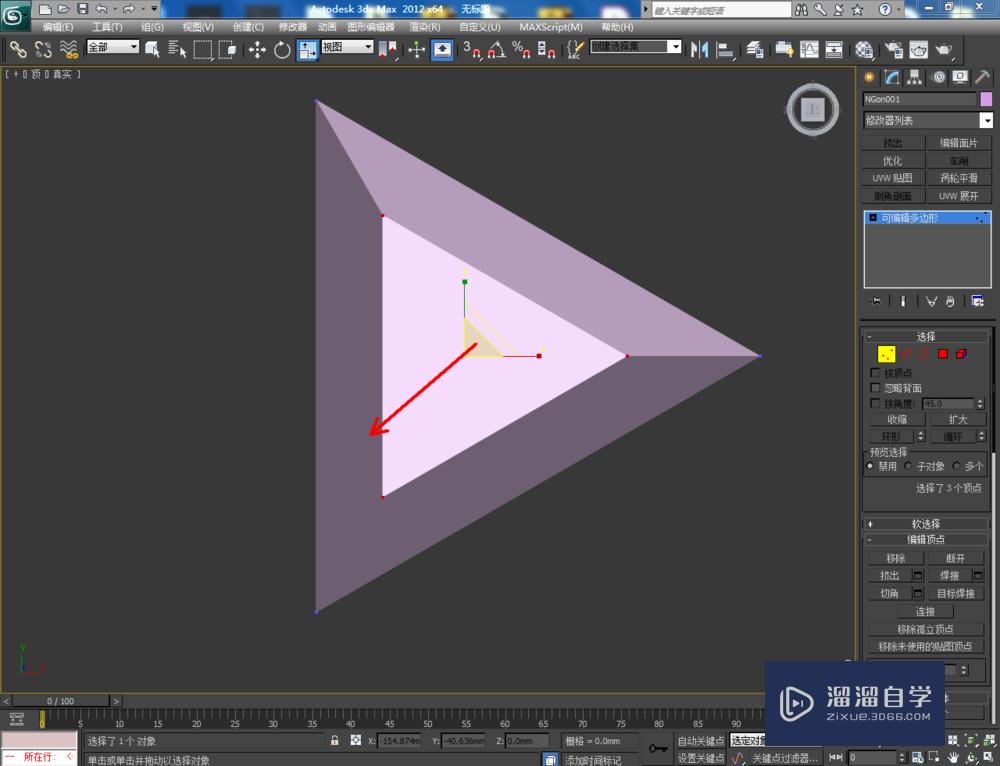The image size is (1000, 766).
Task: Click the 扩大 button in Selection rollout
Action: coord(958,419)
